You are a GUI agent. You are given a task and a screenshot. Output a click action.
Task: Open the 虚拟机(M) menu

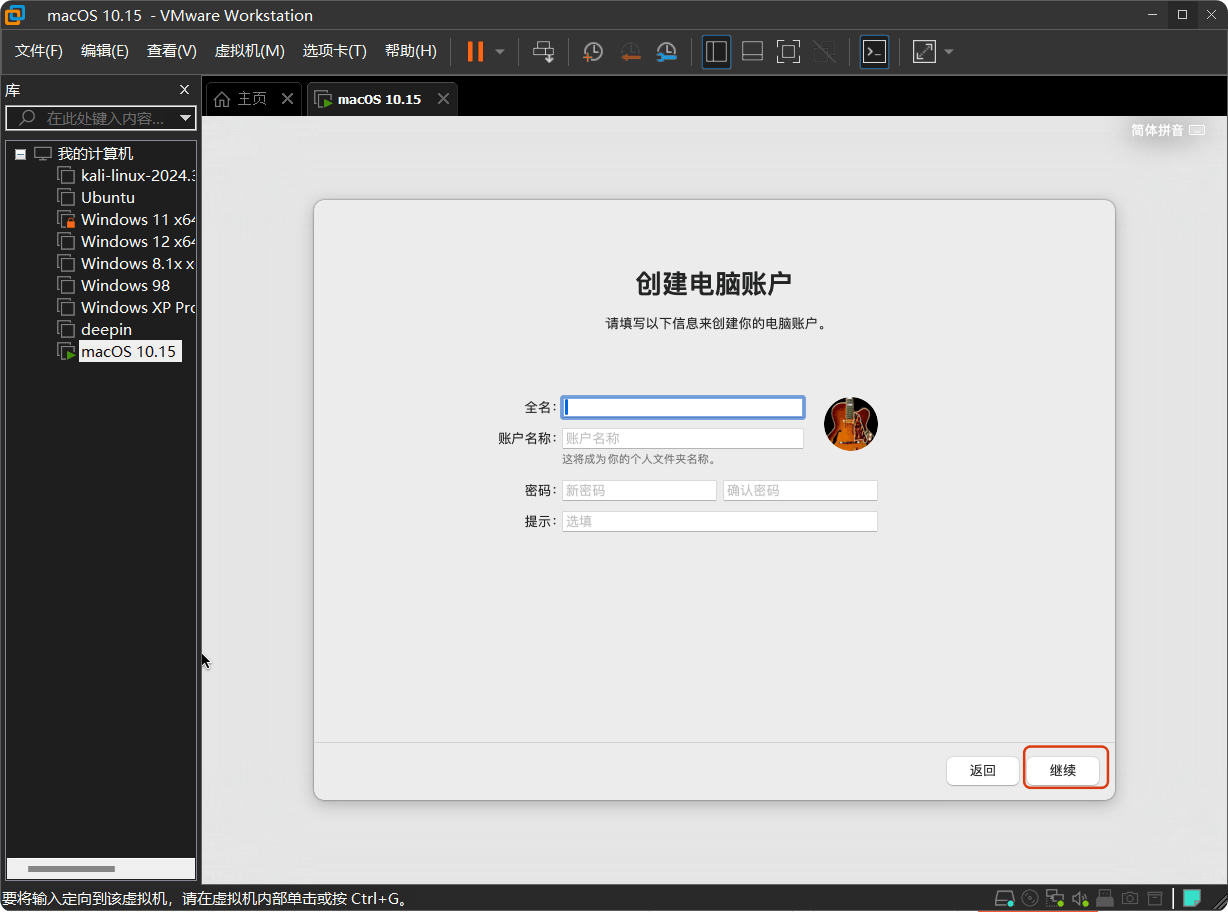tap(249, 51)
